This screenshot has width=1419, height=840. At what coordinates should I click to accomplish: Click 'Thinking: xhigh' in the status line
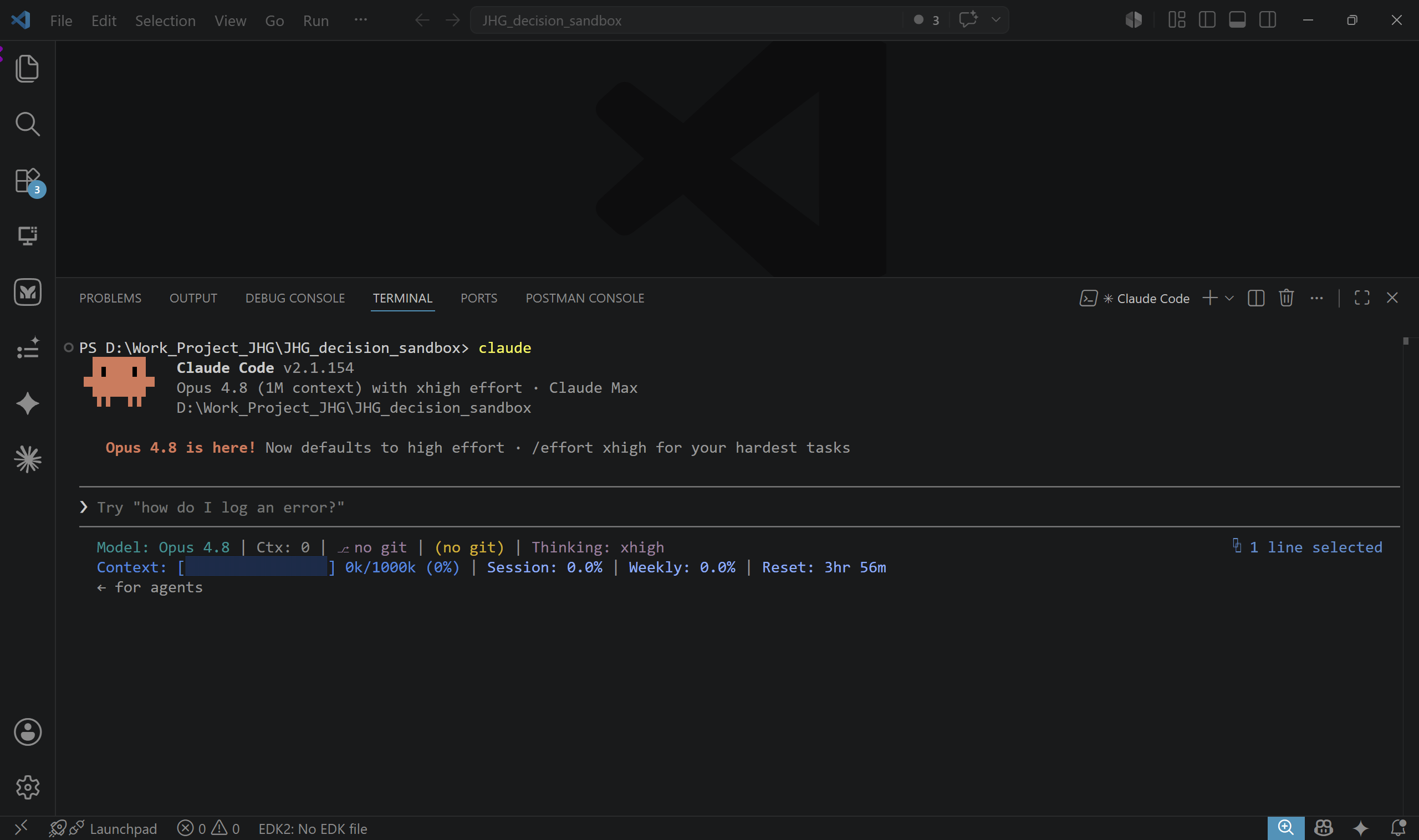click(598, 547)
